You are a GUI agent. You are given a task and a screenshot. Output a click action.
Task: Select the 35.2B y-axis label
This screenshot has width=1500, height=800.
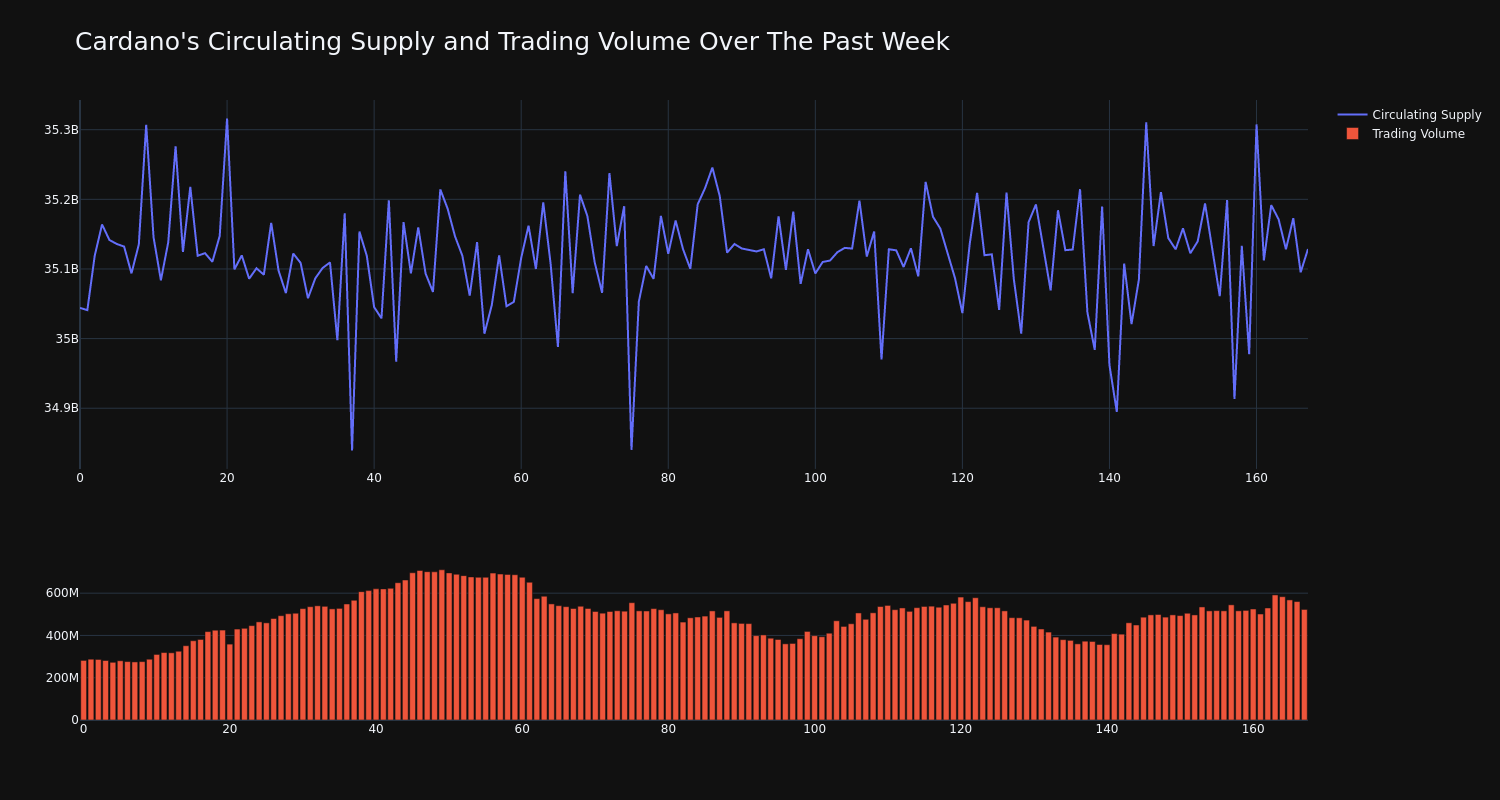(61, 200)
